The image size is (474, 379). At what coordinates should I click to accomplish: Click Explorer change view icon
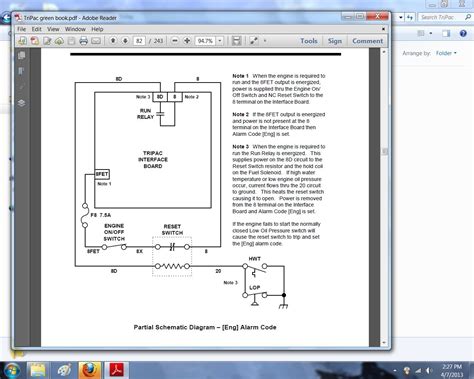pyautogui.click(x=421, y=33)
